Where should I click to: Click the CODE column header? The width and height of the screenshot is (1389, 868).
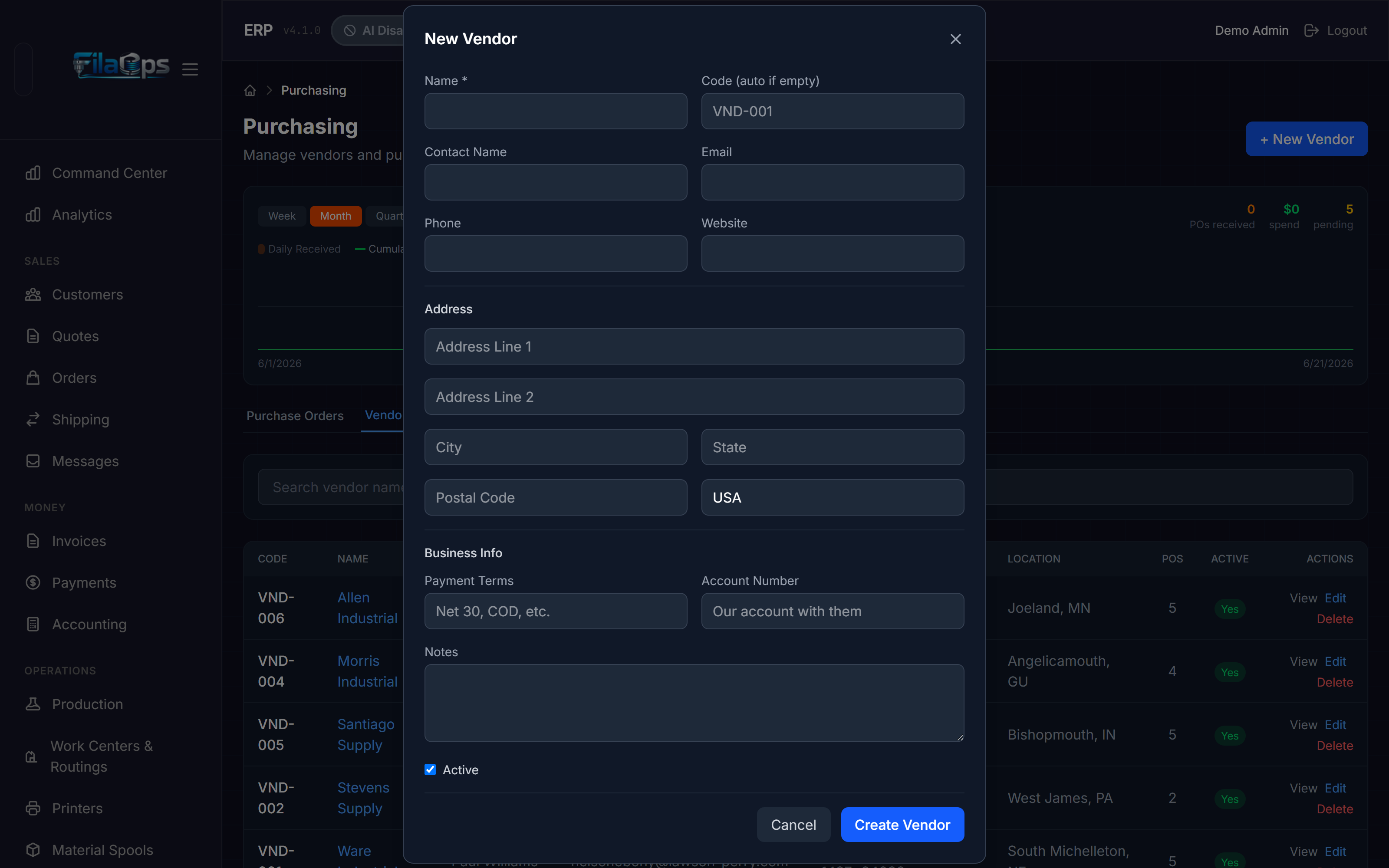point(272,559)
